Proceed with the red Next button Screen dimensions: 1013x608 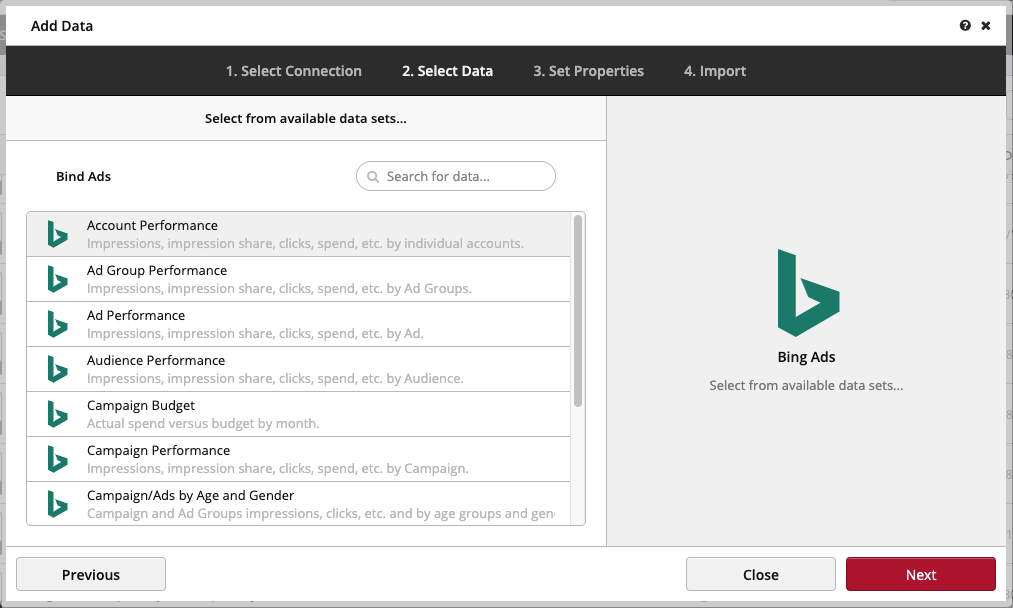tap(921, 574)
